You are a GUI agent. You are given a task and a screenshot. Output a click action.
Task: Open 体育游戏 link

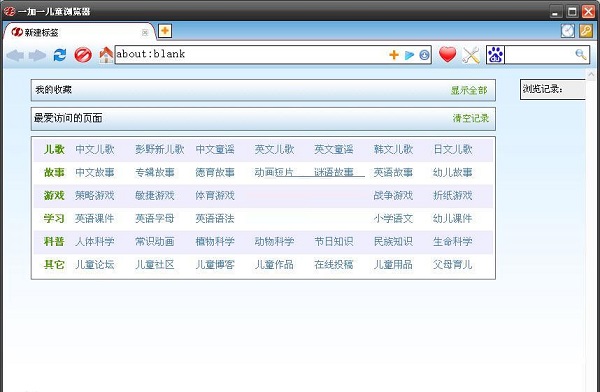coord(215,195)
